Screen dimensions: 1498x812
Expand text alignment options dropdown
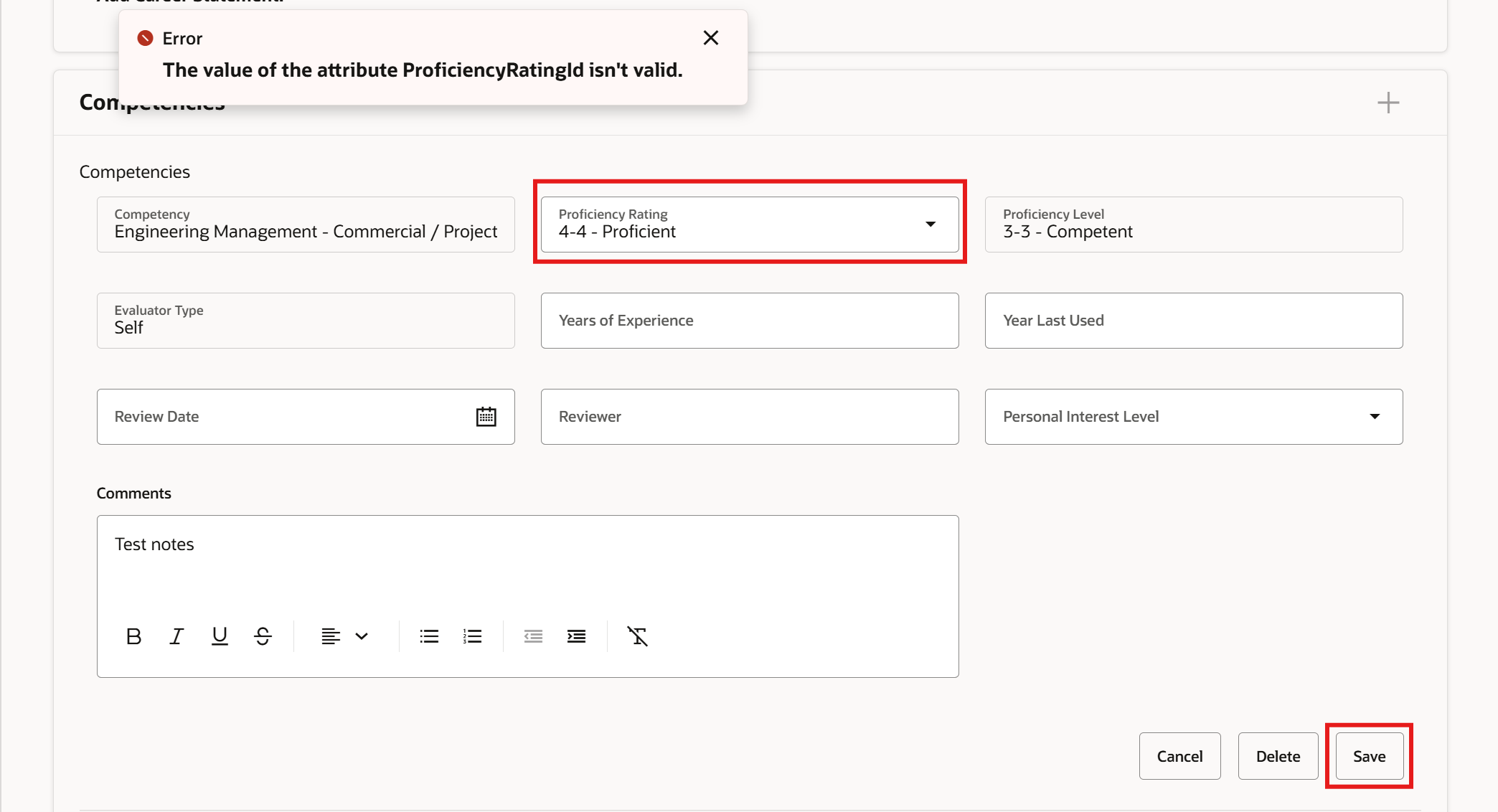point(361,636)
